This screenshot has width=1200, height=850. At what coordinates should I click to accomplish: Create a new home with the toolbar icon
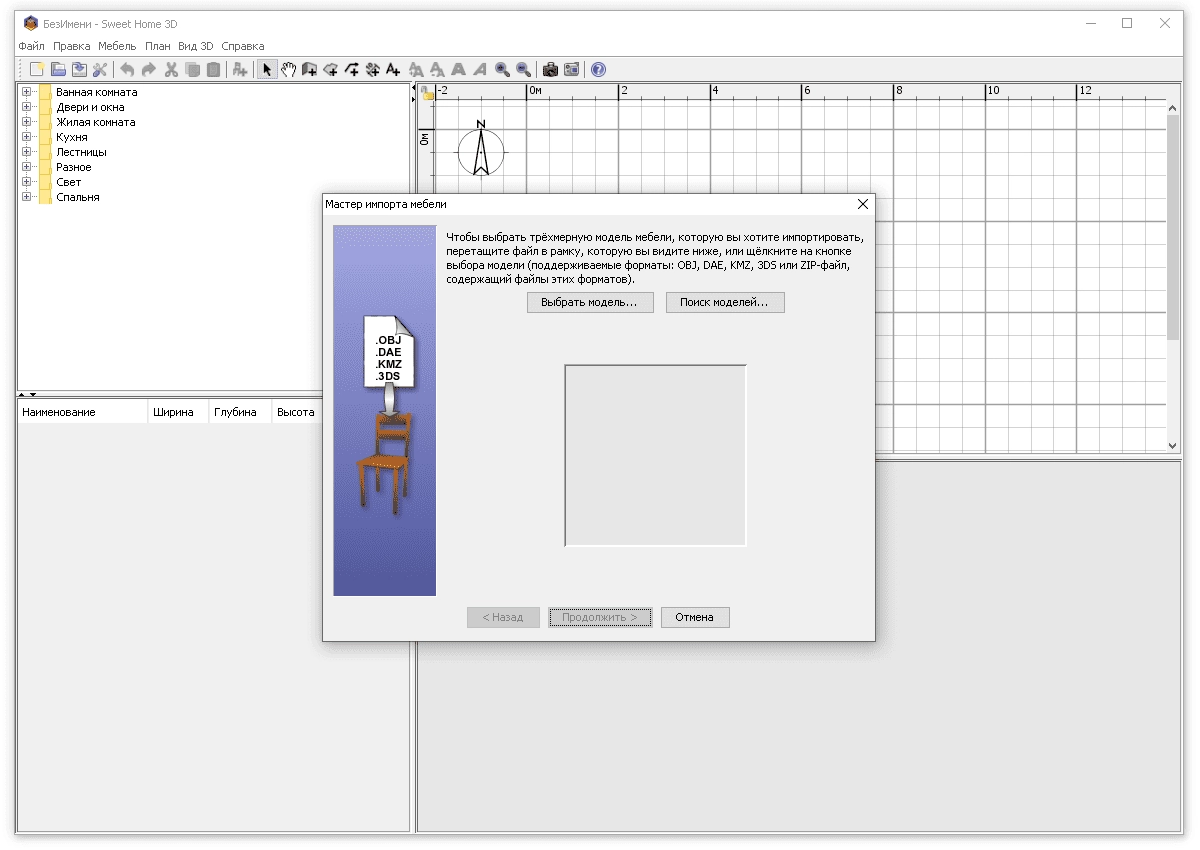[x=37, y=69]
